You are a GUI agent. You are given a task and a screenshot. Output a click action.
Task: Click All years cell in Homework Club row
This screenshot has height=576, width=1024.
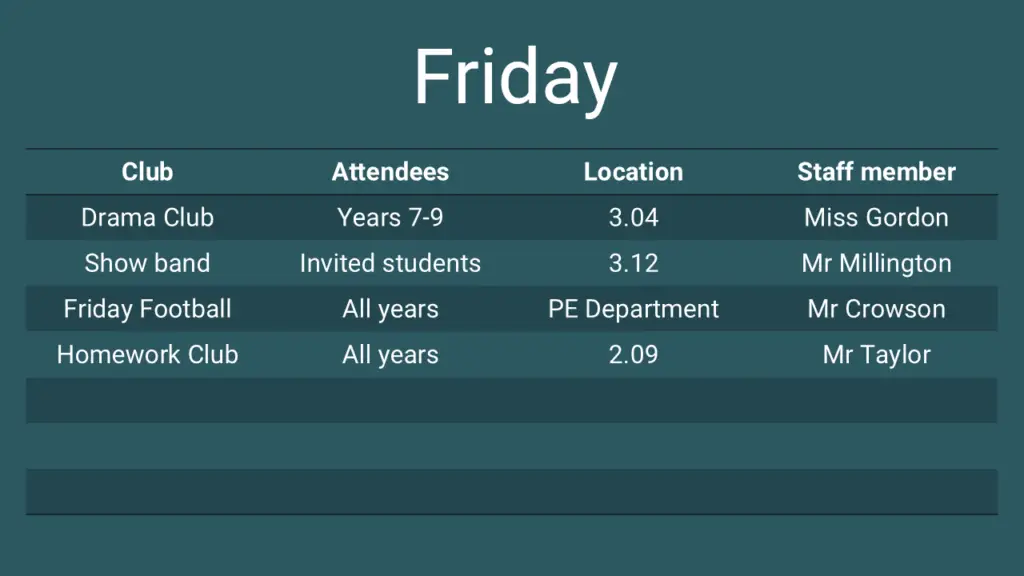(391, 355)
